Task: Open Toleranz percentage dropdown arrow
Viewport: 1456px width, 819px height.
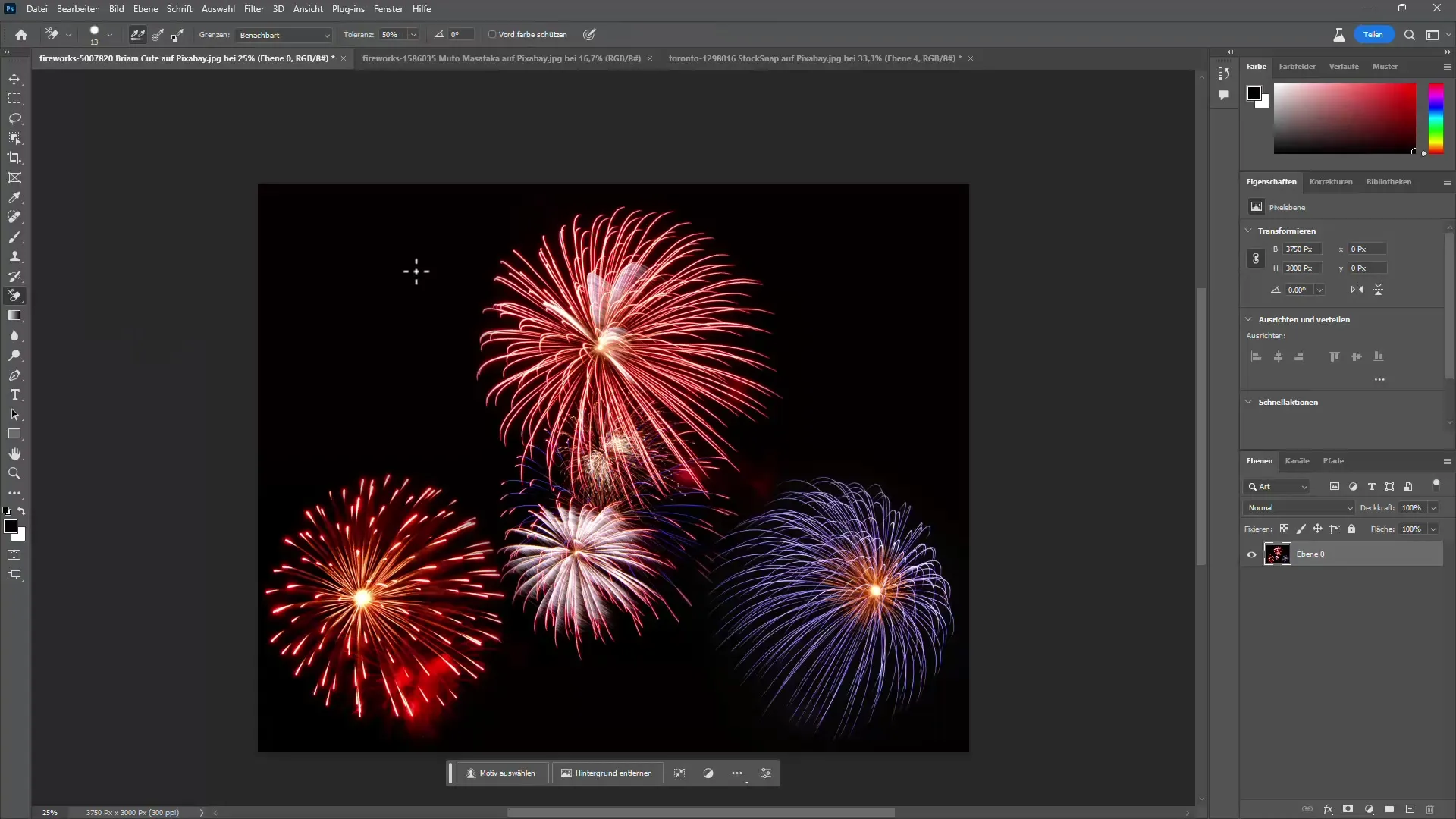Action: (x=413, y=35)
